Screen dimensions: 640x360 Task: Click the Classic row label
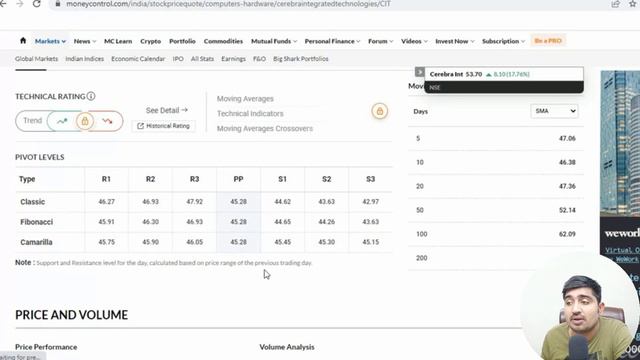(33, 202)
